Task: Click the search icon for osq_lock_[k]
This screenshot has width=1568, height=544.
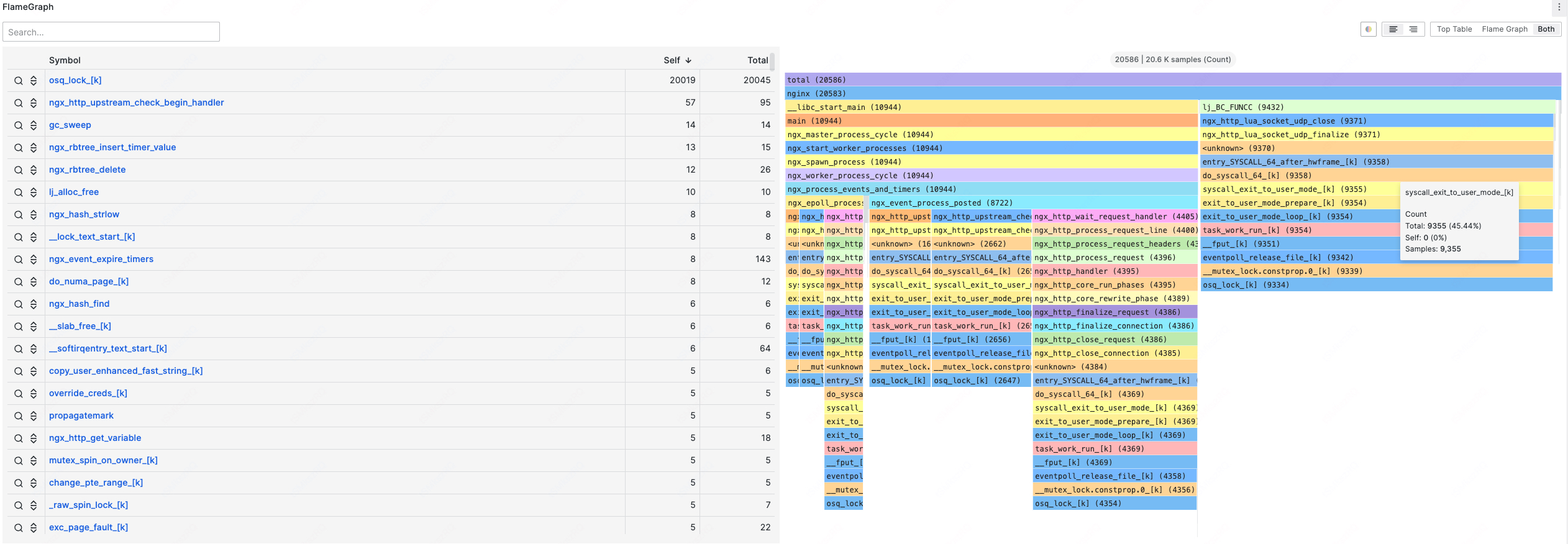Action: (x=19, y=81)
